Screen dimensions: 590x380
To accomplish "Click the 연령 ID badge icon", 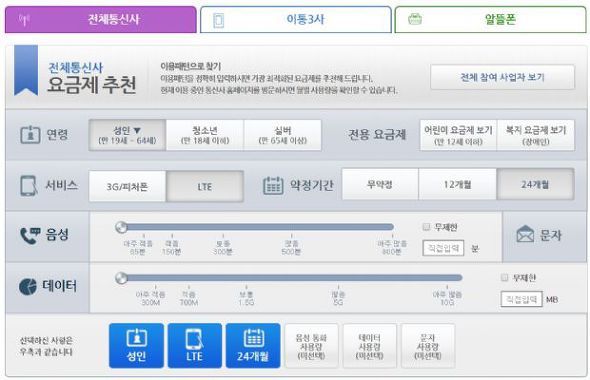I will click(30, 134).
